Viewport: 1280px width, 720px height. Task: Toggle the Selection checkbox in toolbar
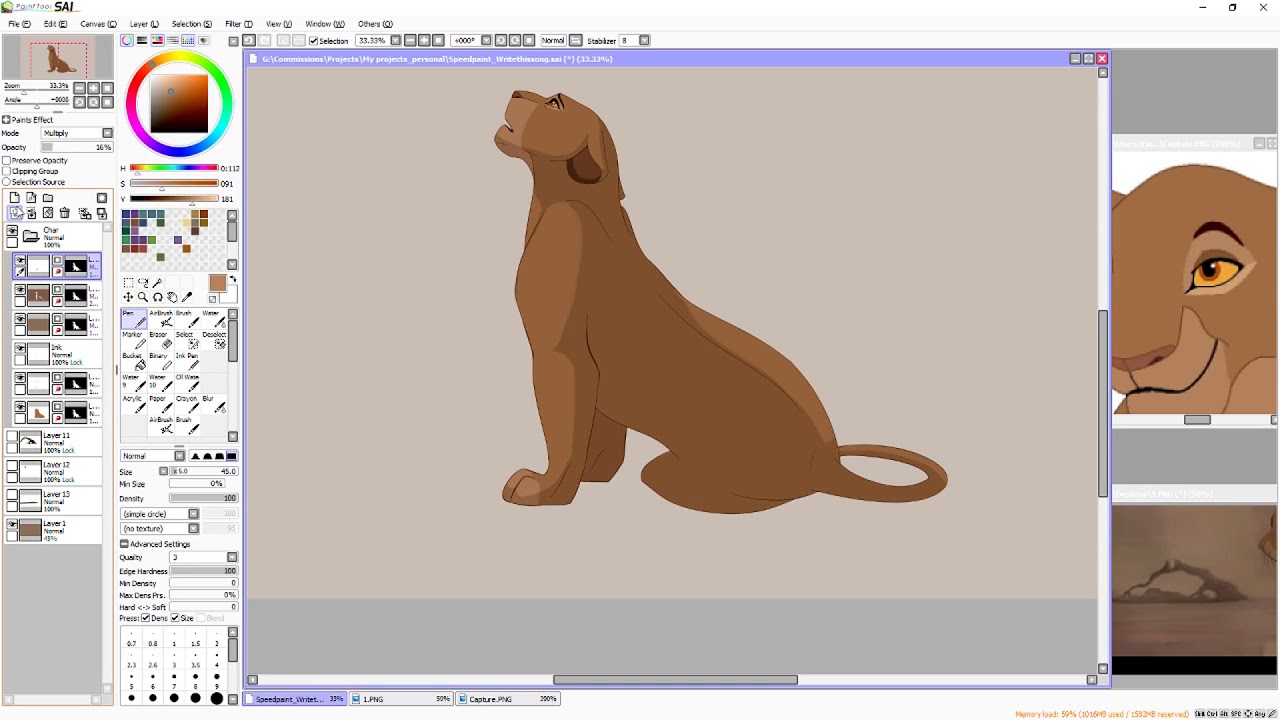coord(313,41)
